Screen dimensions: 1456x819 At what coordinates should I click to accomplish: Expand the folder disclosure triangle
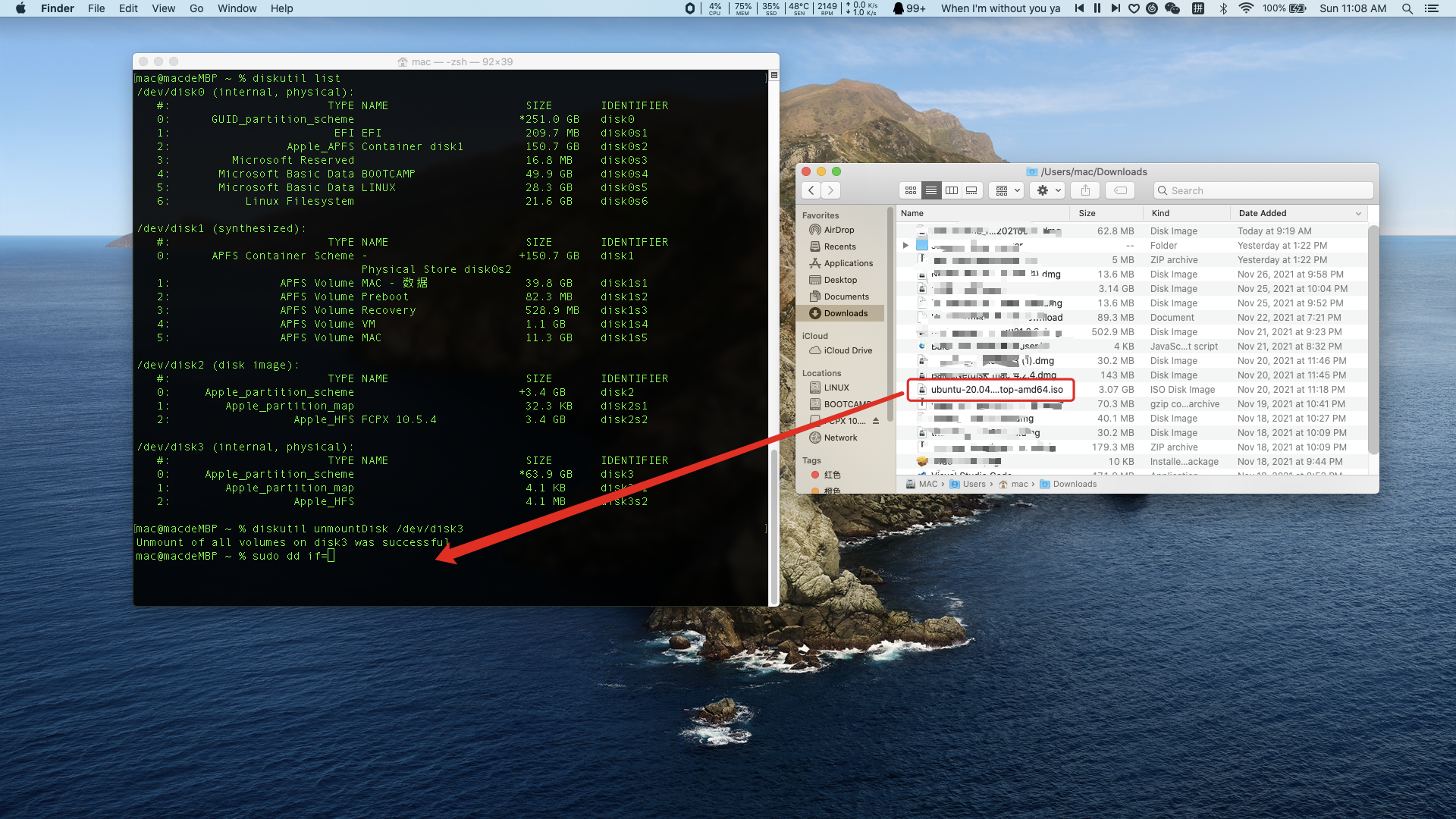click(905, 246)
